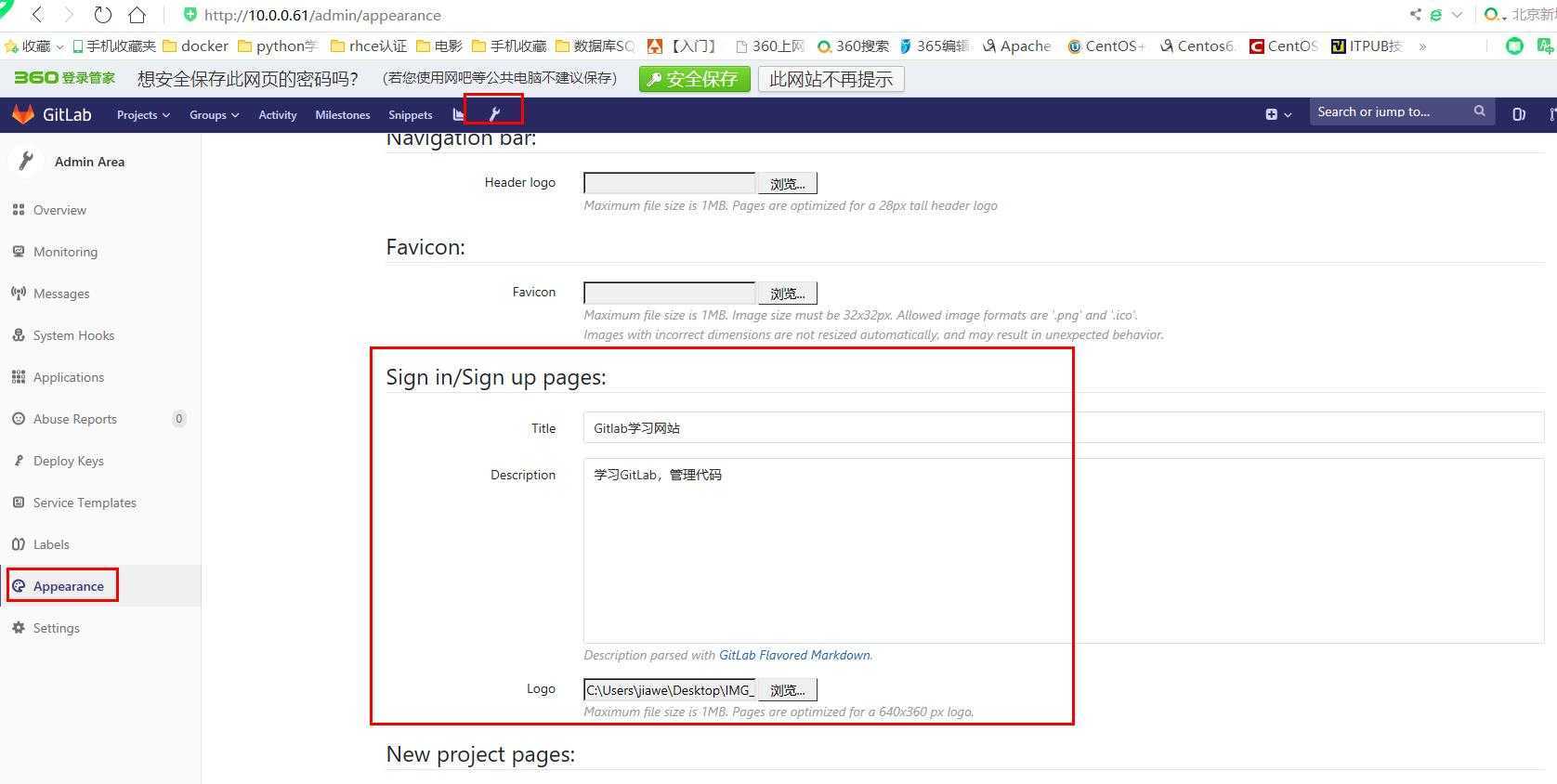The image size is (1557, 784).
Task: Open the Milestones page
Action: tap(343, 115)
